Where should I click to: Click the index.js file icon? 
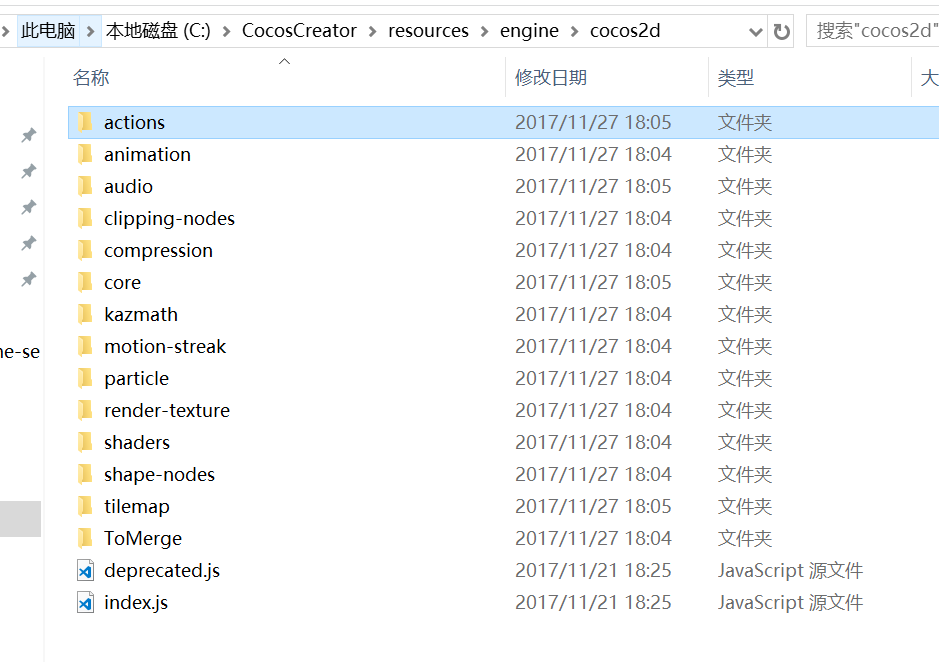coord(85,603)
